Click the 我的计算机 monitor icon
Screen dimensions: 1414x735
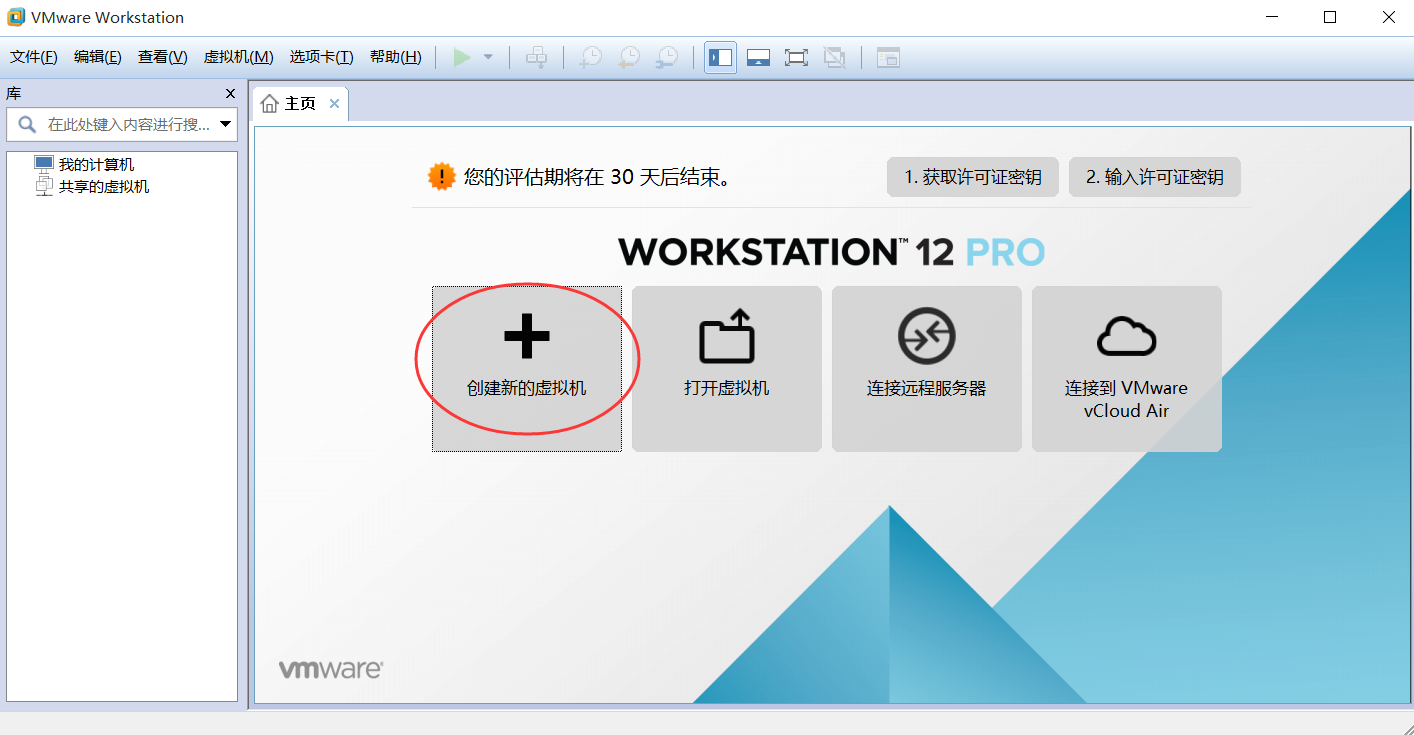pos(44,164)
